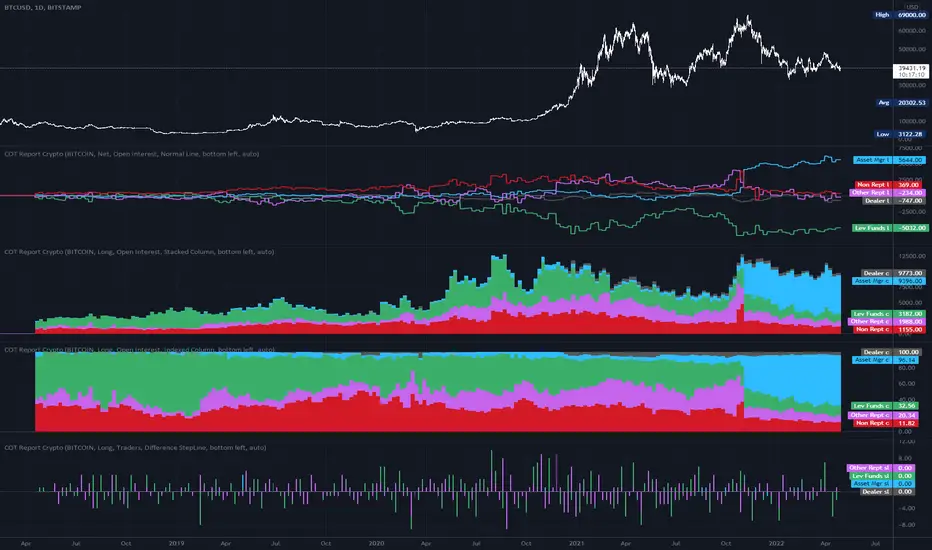Image resolution: width=932 pixels, height=550 pixels.
Task: Click the -8.00 value on the StepLine scale
Action: point(907,524)
